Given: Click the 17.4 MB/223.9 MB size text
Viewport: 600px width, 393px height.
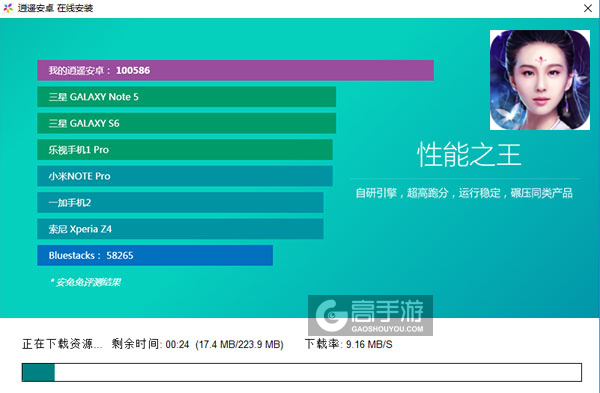Looking at the screenshot, I should (x=240, y=344).
